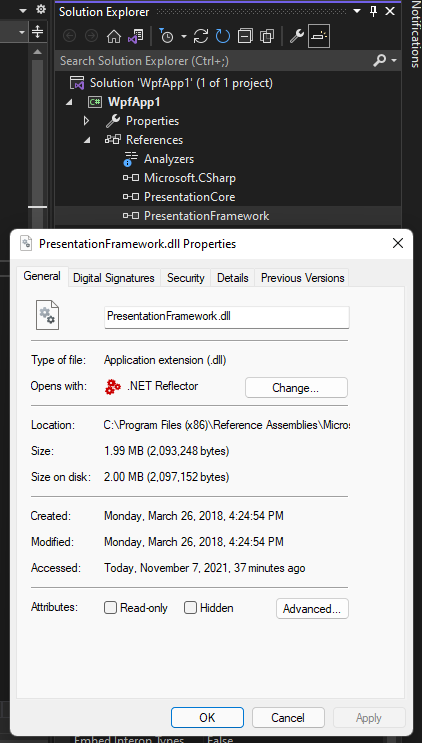The width and height of the screenshot is (422, 743).
Task: Open Properties wrench icon in toolbar
Action: point(296,36)
